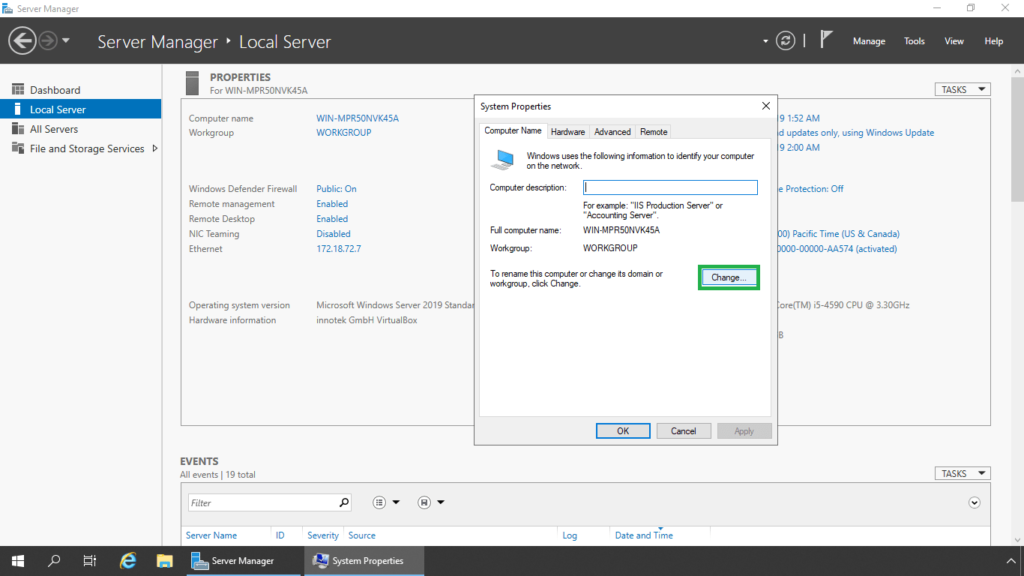
Task: Open the Tools menu
Action: [914, 41]
